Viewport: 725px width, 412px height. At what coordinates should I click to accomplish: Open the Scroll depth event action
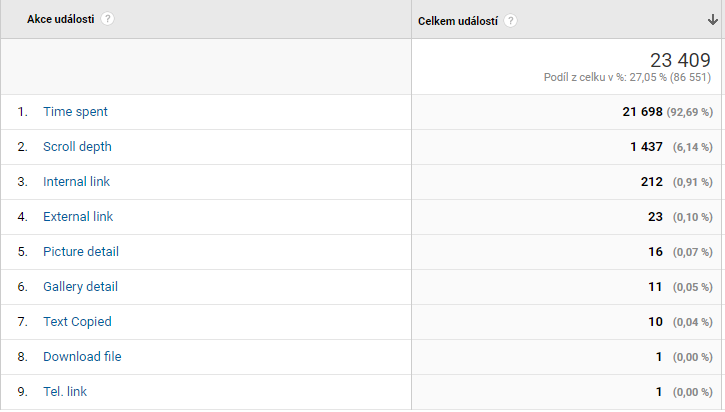click(77, 147)
